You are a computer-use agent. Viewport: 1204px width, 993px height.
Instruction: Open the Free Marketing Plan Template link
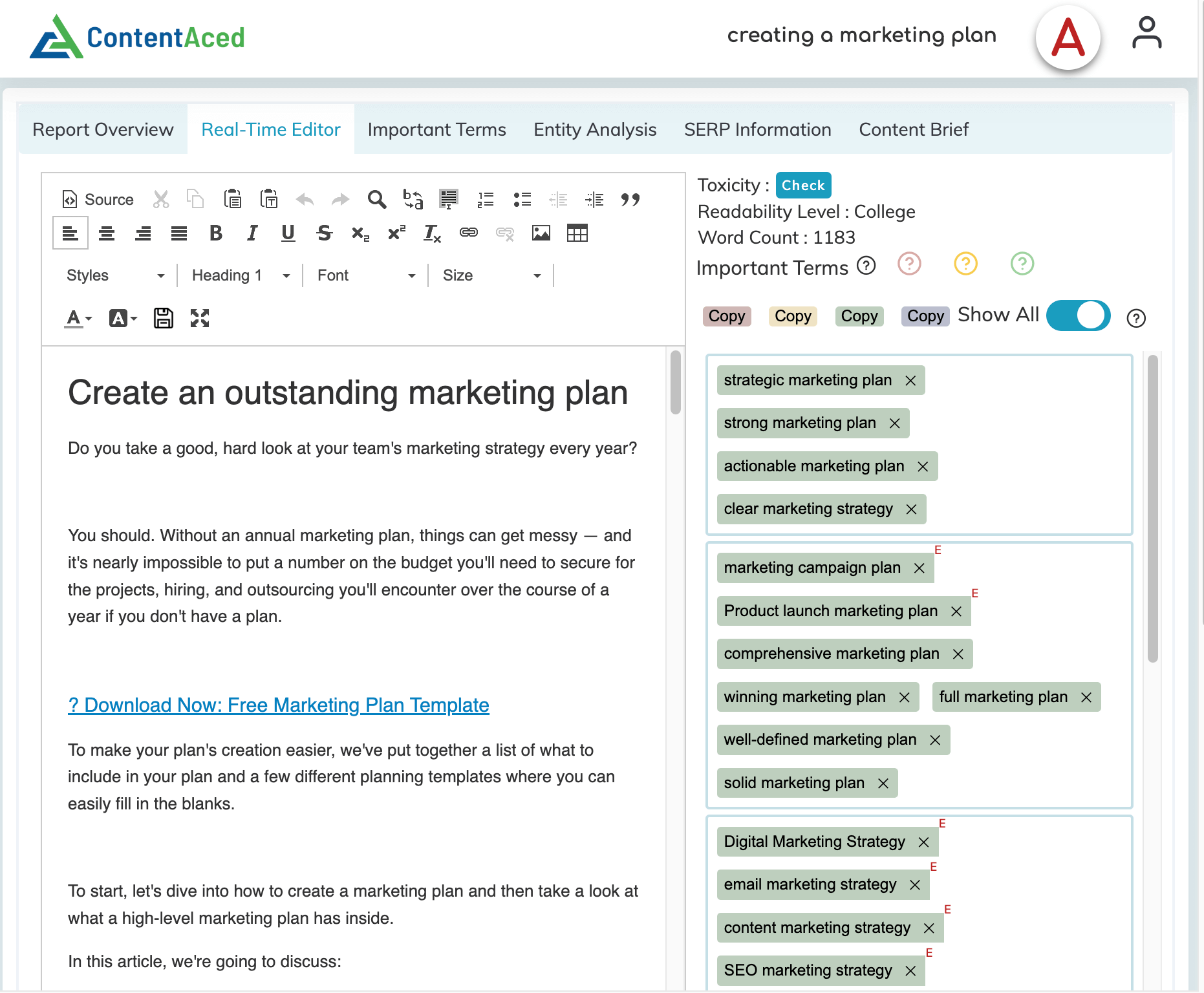coord(278,705)
